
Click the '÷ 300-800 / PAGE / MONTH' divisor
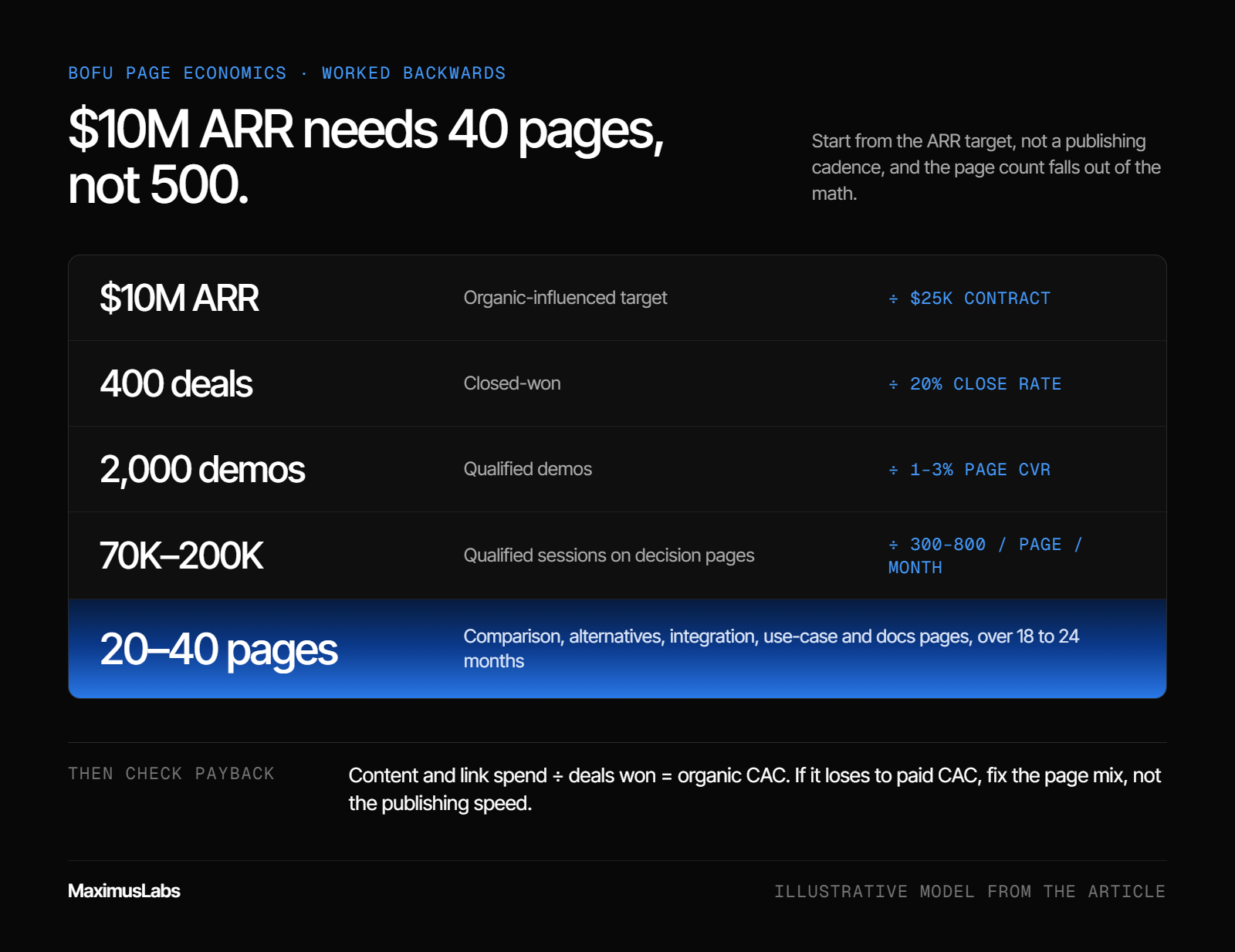pyautogui.click(x=986, y=556)
